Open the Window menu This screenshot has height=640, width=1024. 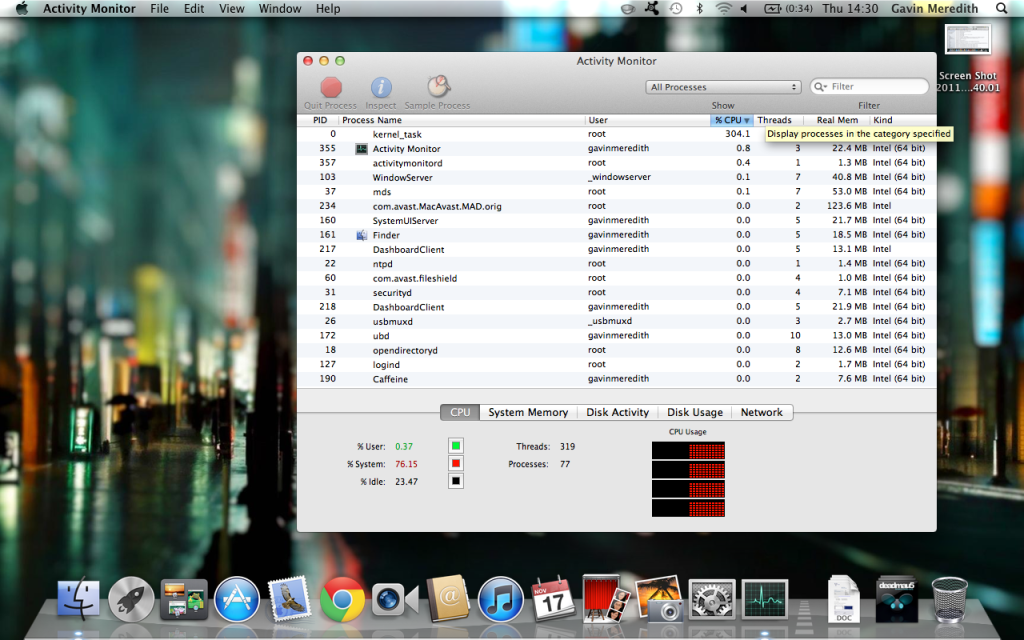[280, 8]
